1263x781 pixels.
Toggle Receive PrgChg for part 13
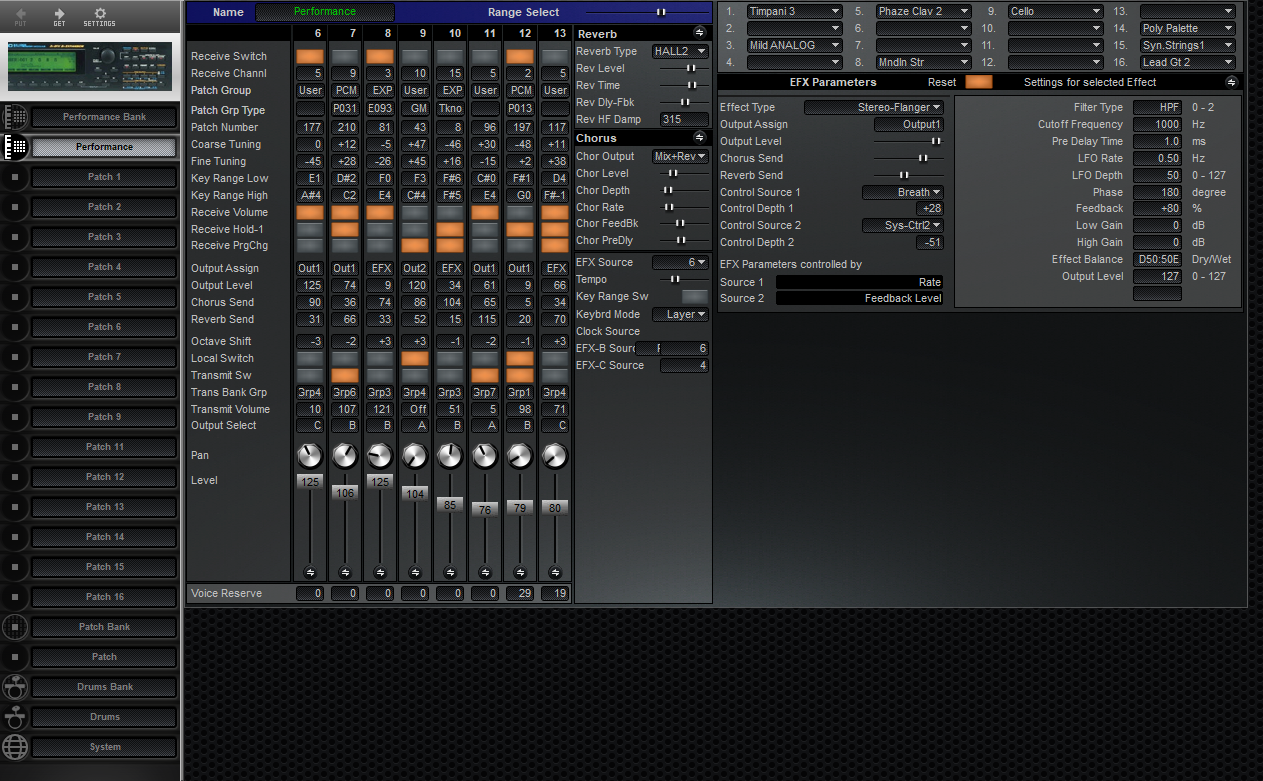tap(555, 245)
